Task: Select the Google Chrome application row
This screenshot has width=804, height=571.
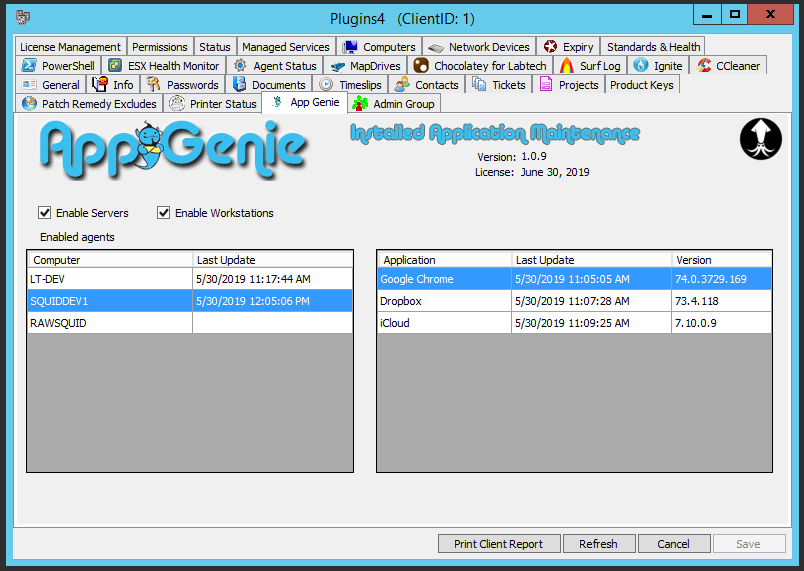Action: (574, 279)
